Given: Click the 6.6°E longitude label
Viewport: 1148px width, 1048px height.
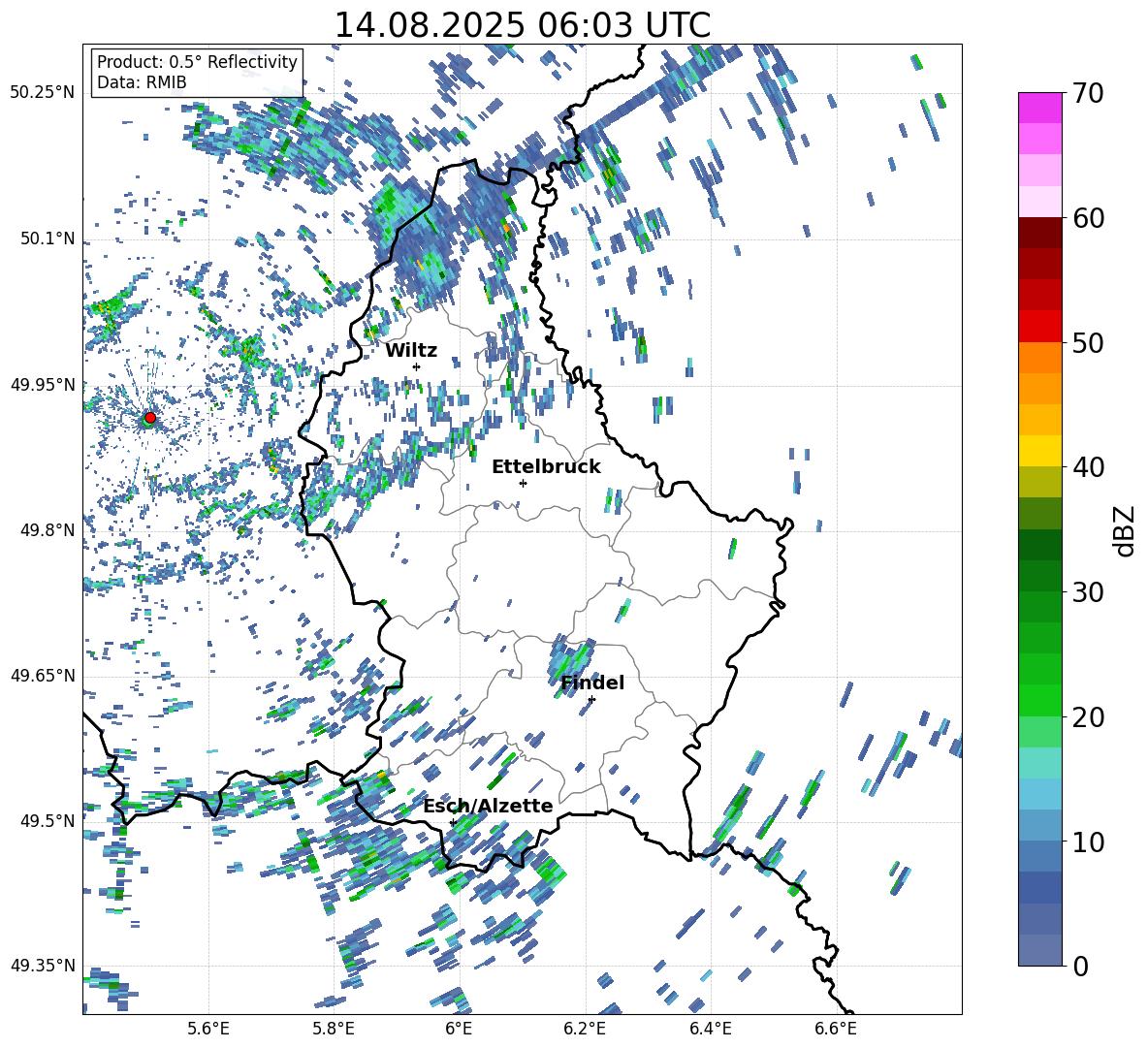Looking at the screenshot, I should 836,1029.
